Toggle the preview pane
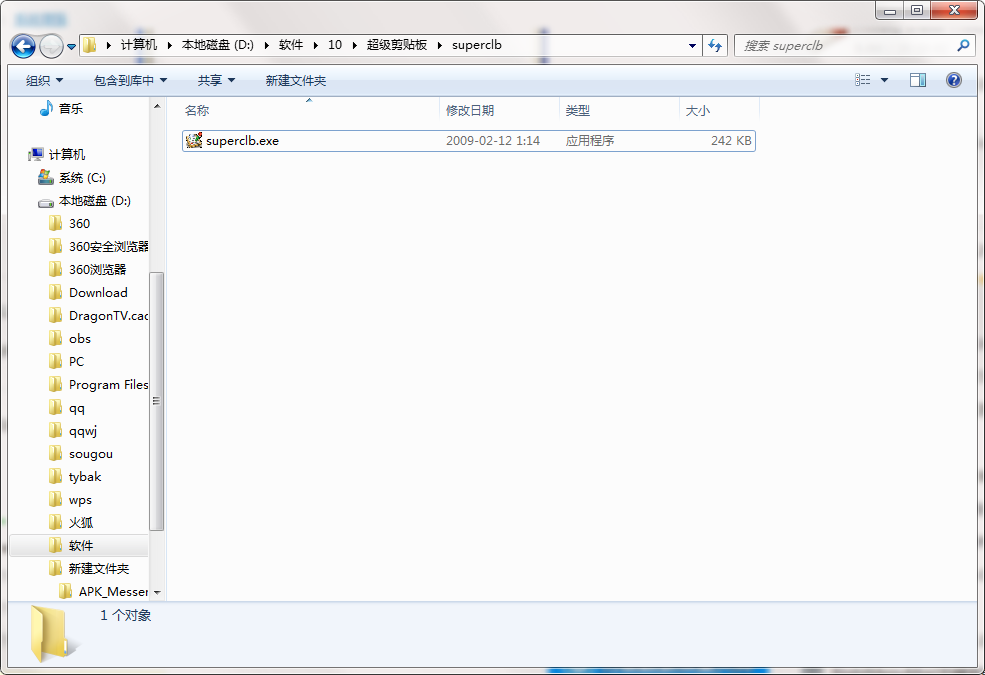Viewport: 985px width, 675px height. pyautogui.click(x=918, y=80)
